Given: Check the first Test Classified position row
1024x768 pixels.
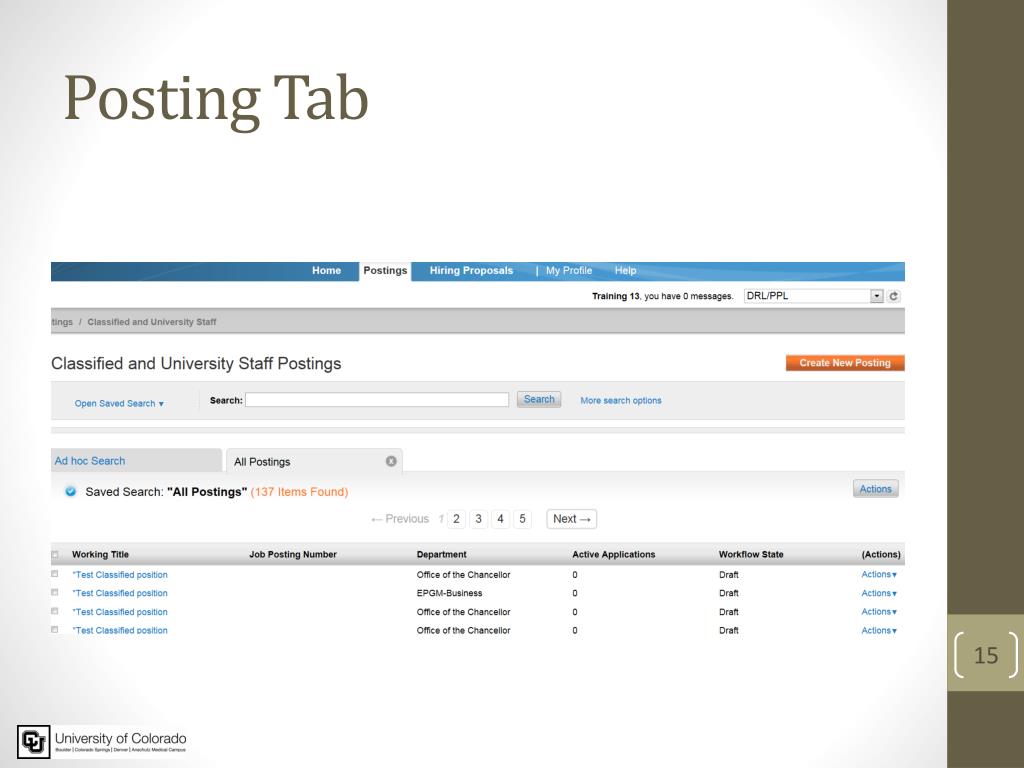Looking at the screenshot, I should pyautogui.click(x=55, y=575).
